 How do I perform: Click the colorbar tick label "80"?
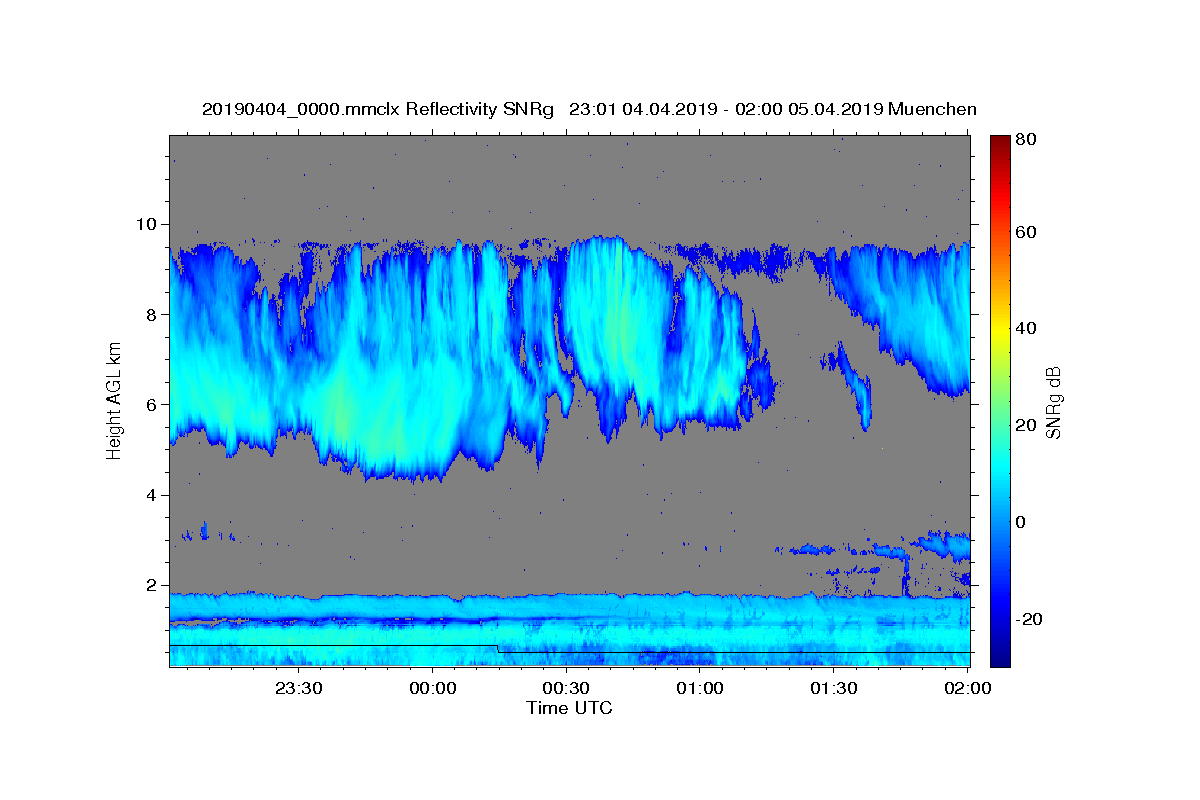(x=1026, y=139)
